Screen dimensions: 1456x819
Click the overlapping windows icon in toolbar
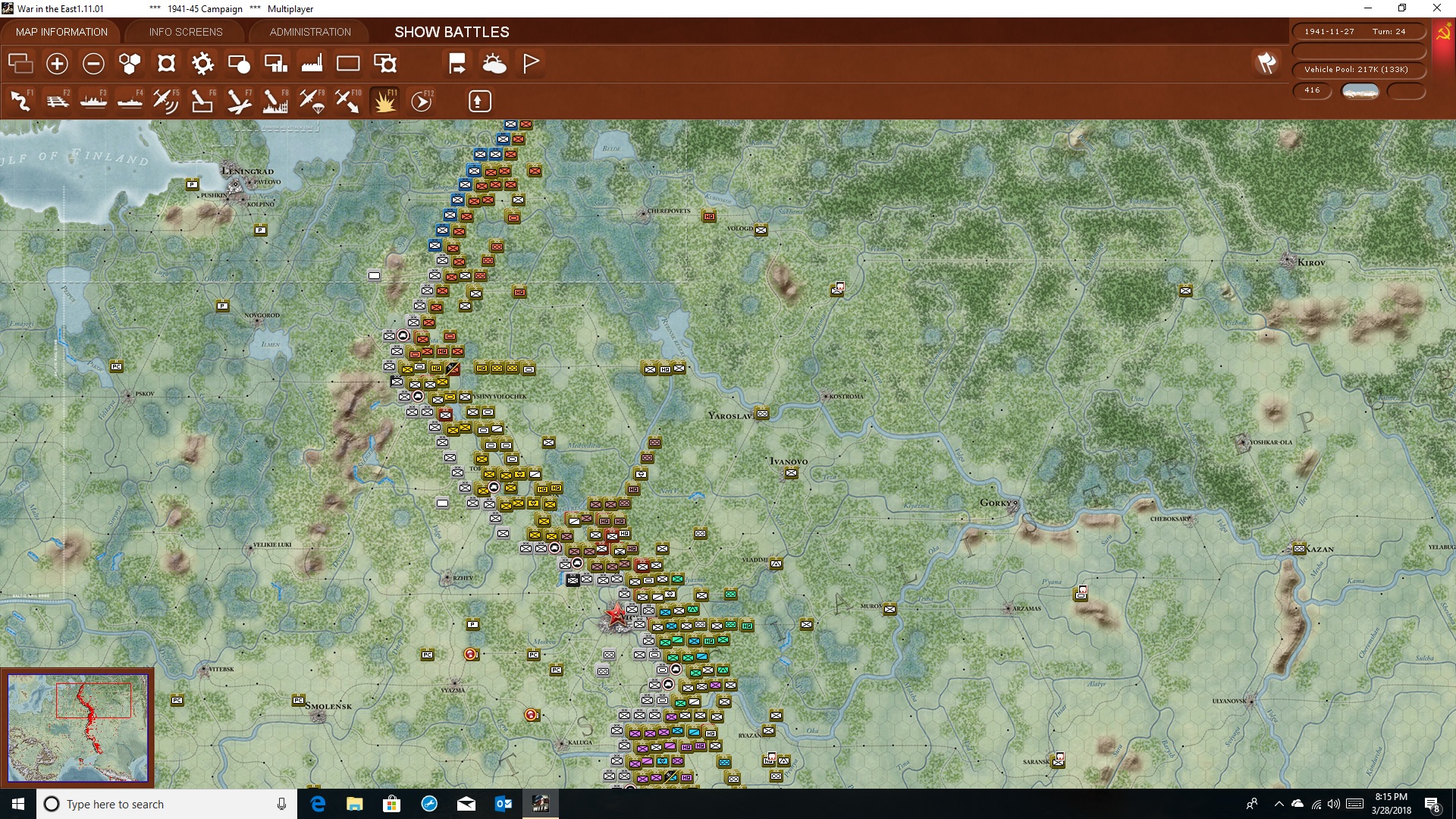tap(20, 64)
